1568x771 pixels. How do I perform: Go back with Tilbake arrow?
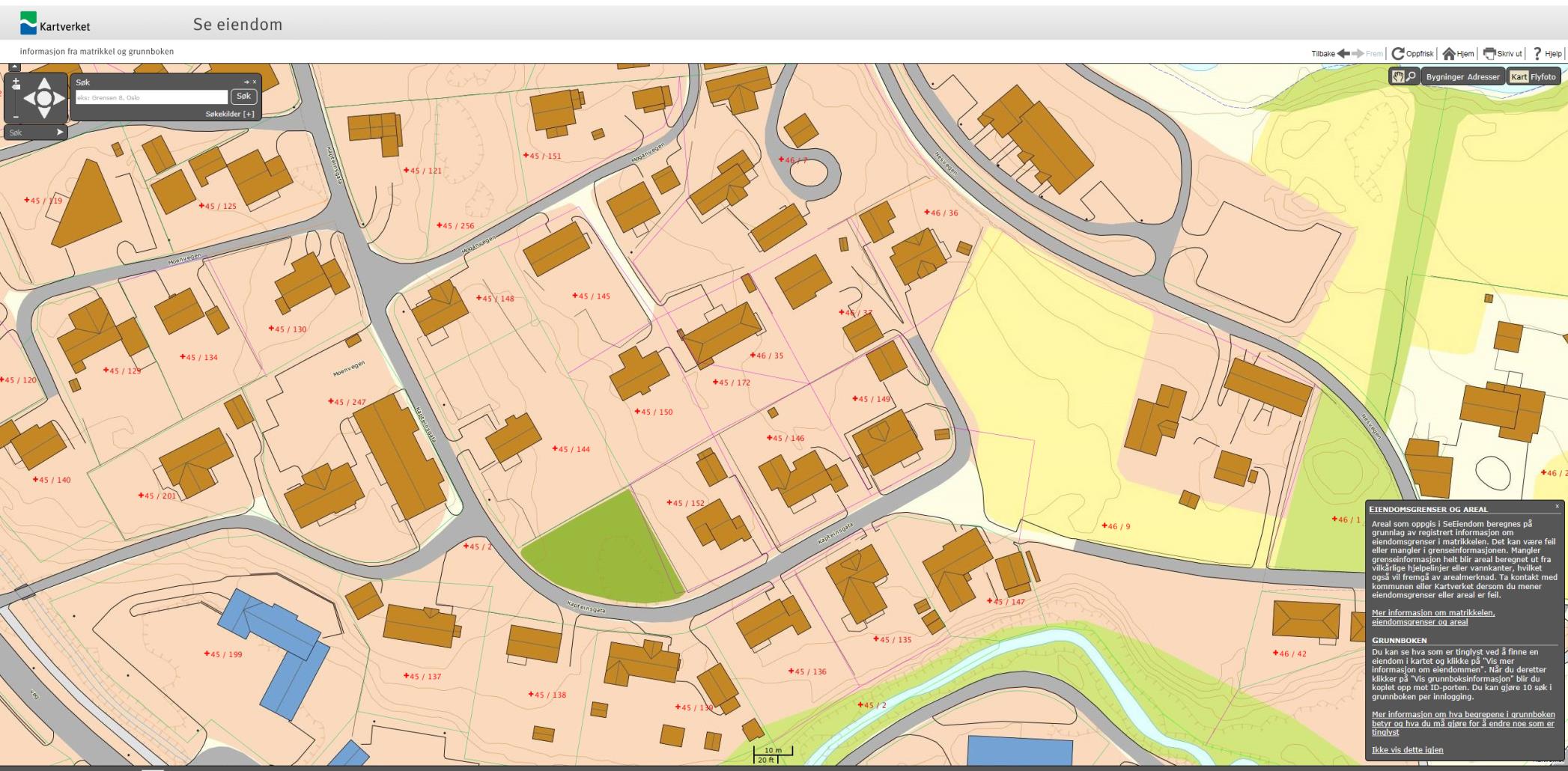[1343, 54]
